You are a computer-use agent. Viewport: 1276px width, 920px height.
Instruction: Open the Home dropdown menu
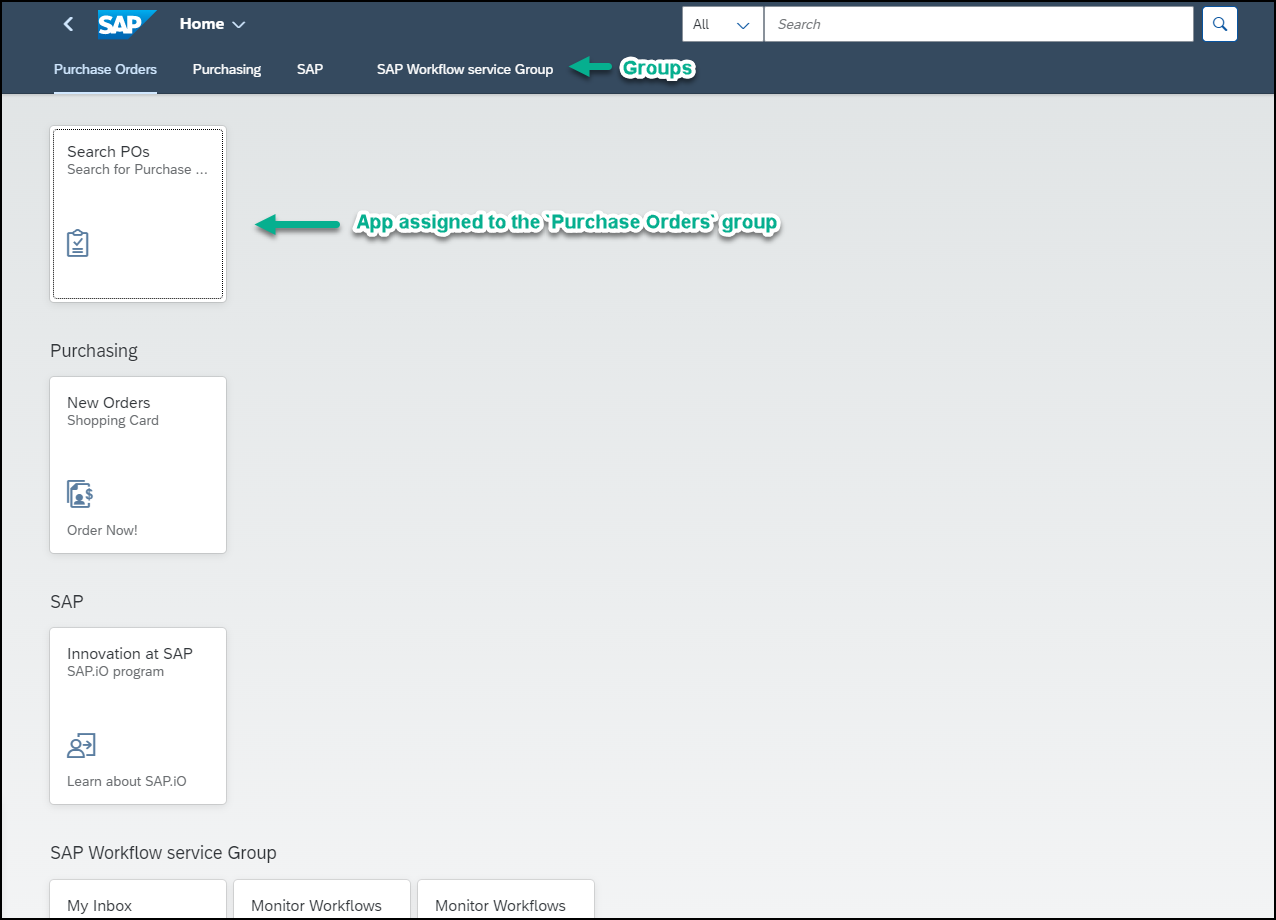point(212,24)
